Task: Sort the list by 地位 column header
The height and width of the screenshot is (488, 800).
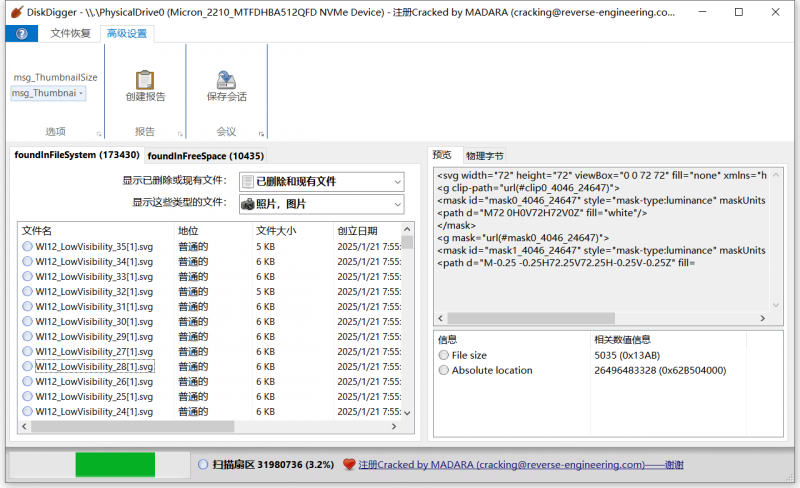Action: (x=213, y=231)
